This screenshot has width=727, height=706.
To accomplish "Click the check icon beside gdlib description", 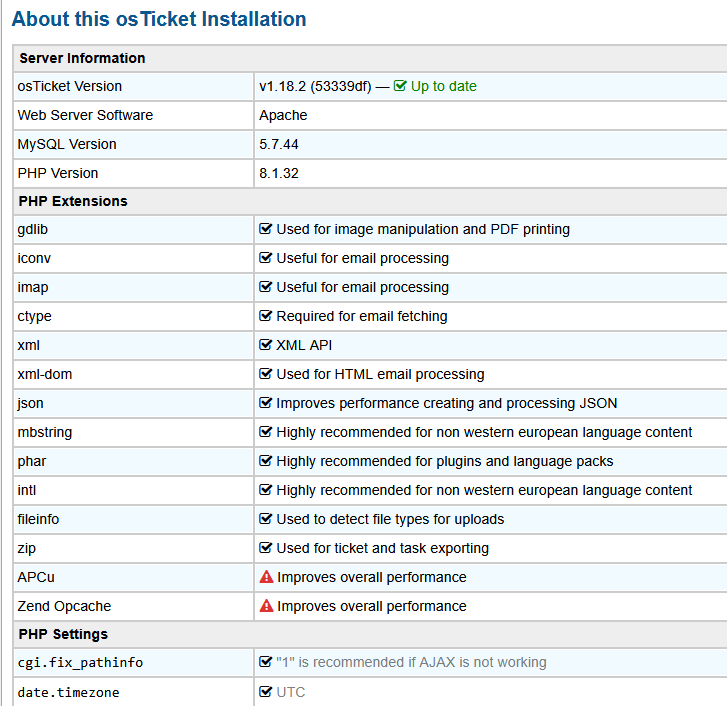I will [266, 229].
